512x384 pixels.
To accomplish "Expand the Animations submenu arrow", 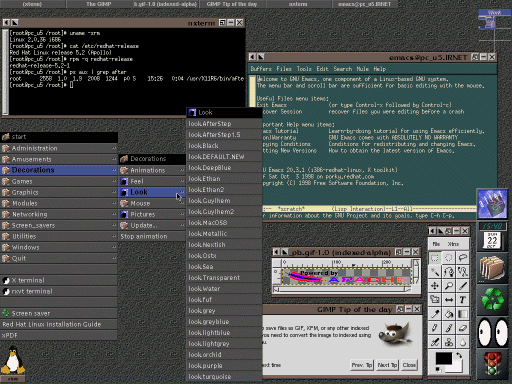I will pyautogui.click(x=182, y=170).
